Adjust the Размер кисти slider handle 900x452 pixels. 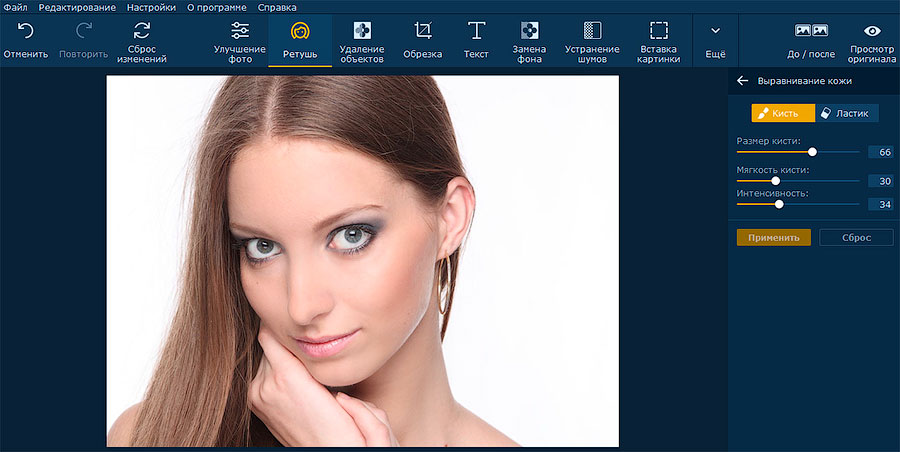tap(812, 152)
